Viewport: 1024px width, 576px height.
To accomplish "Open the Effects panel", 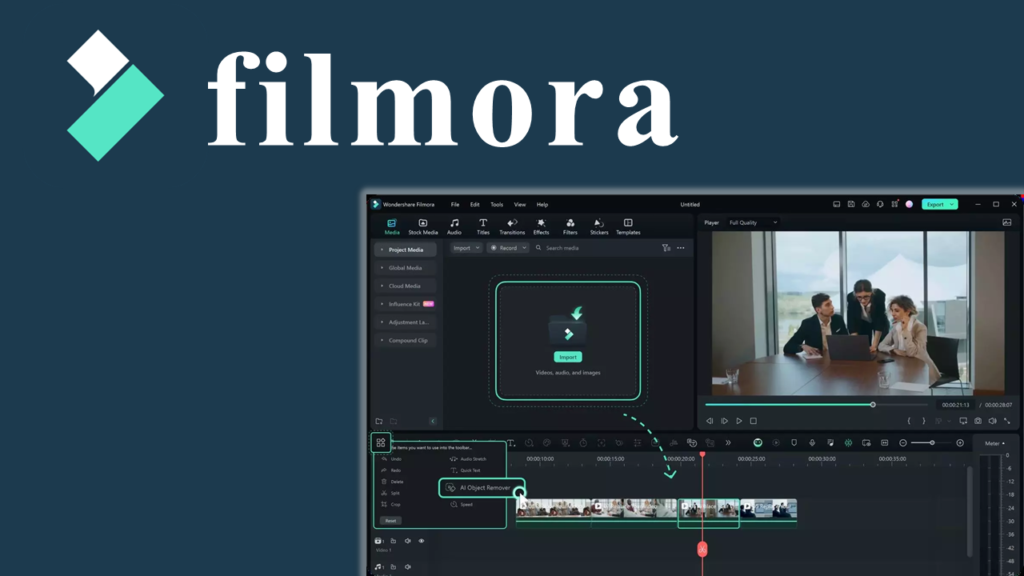I will (541, 227).
